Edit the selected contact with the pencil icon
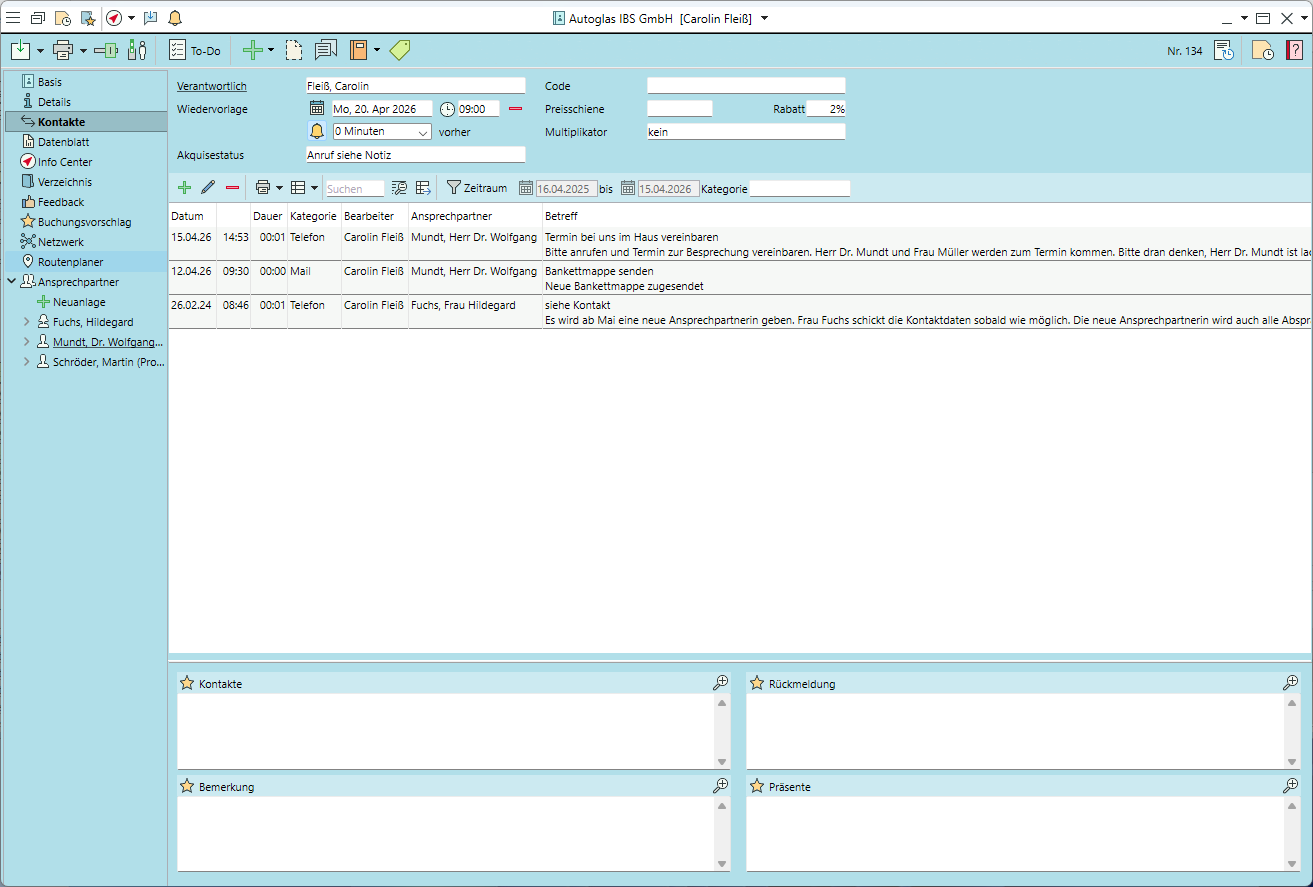The image size is (1313, 887). click(208, 188)
